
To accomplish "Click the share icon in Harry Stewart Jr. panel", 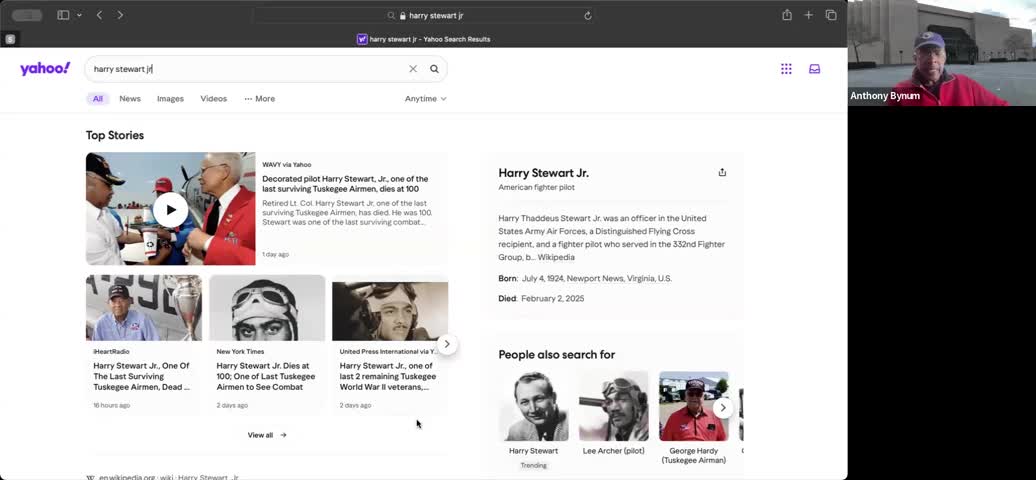I will pyautogui.click(x=722, y=173).
